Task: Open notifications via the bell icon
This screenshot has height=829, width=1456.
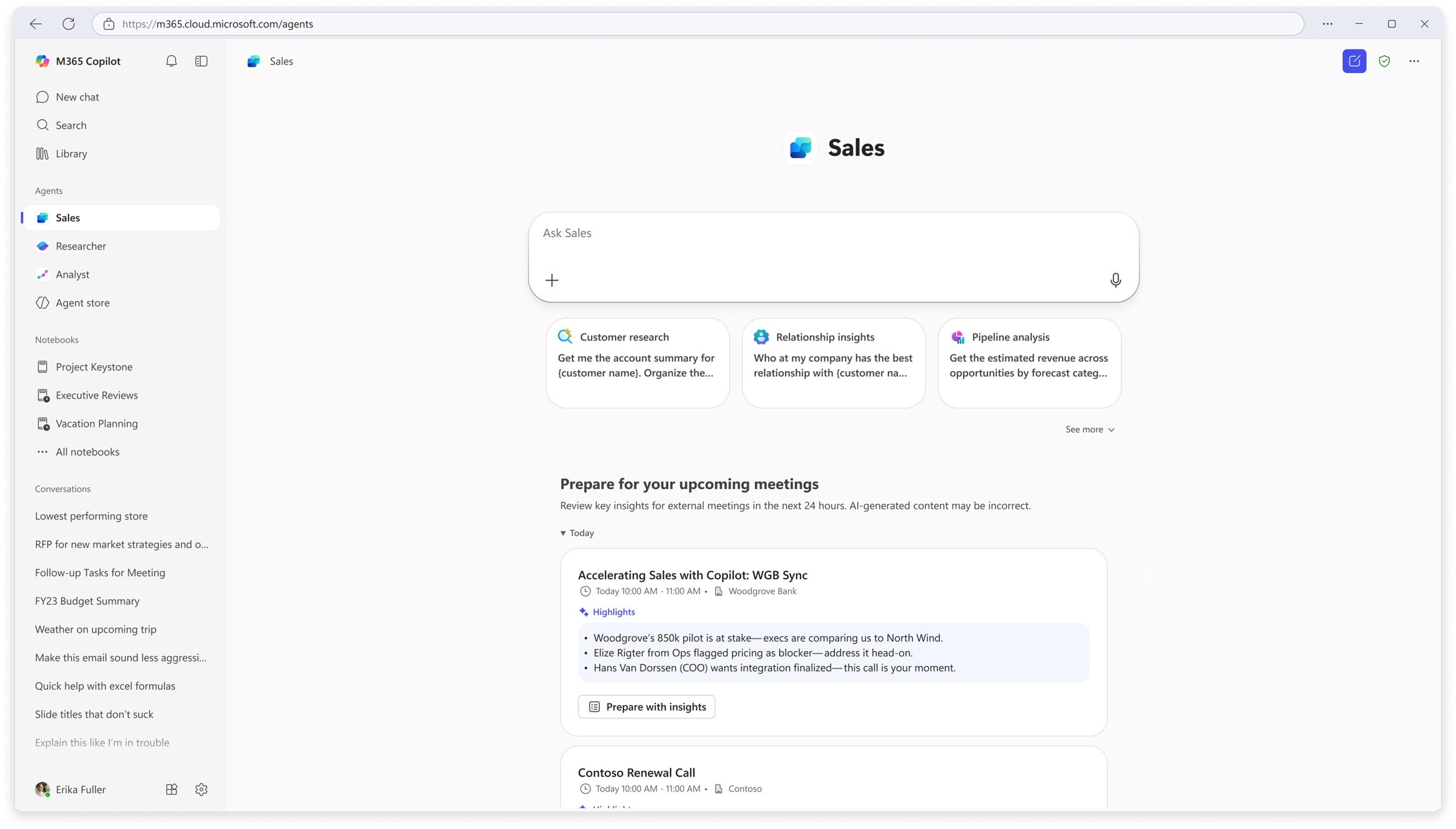Action: [x=171, y=61]
